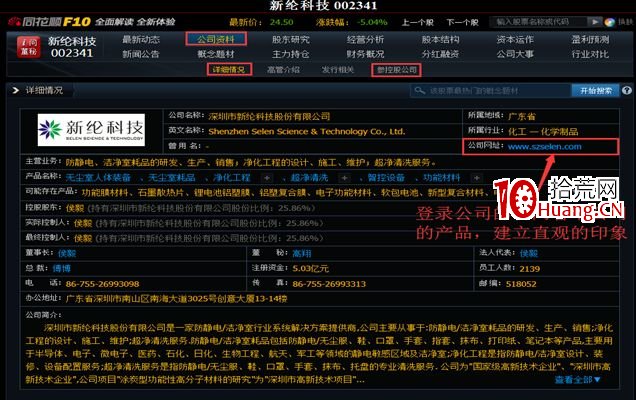The image size is (636, 400).
Task: Open the 新闻公告 tab
Action: tap(141, 54)
